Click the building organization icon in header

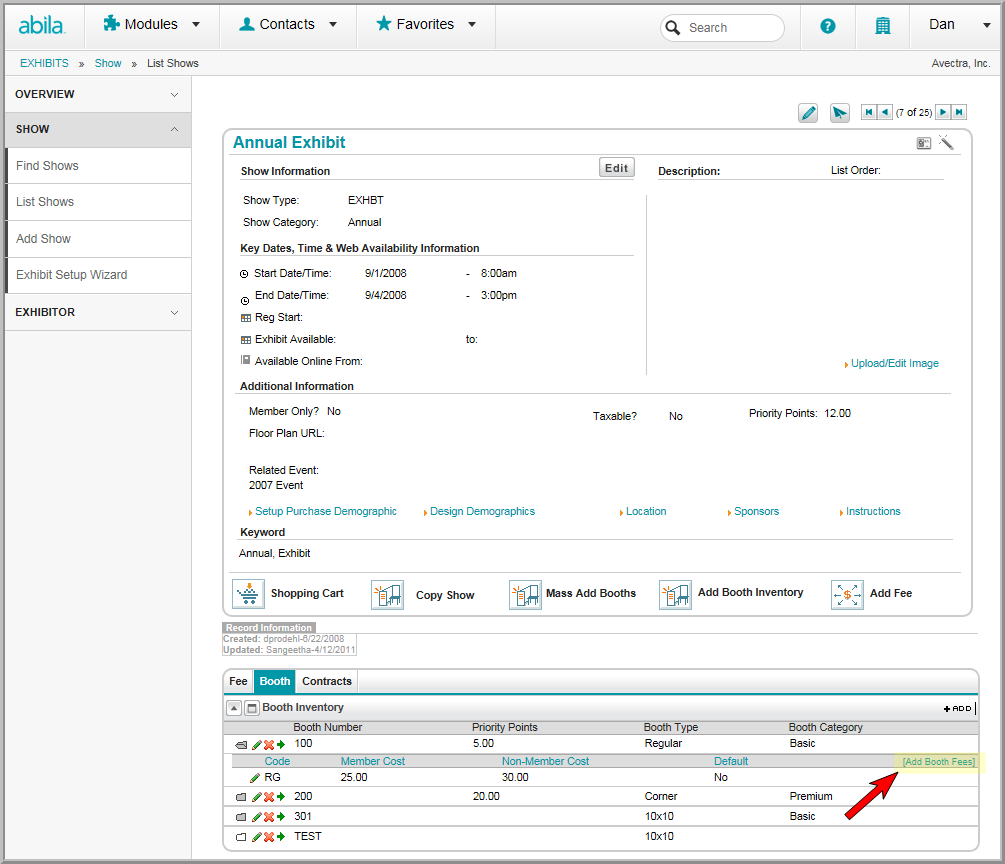pos(883,26)
